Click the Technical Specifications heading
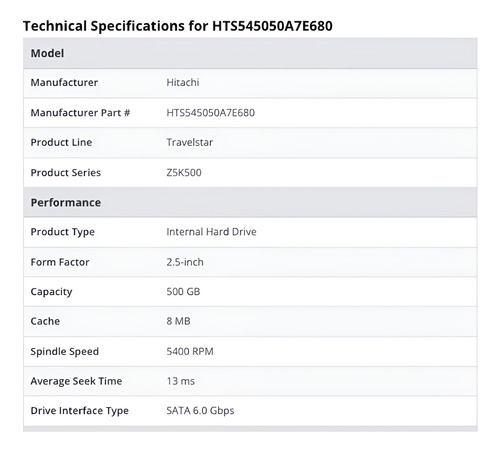 coord(178,26)
